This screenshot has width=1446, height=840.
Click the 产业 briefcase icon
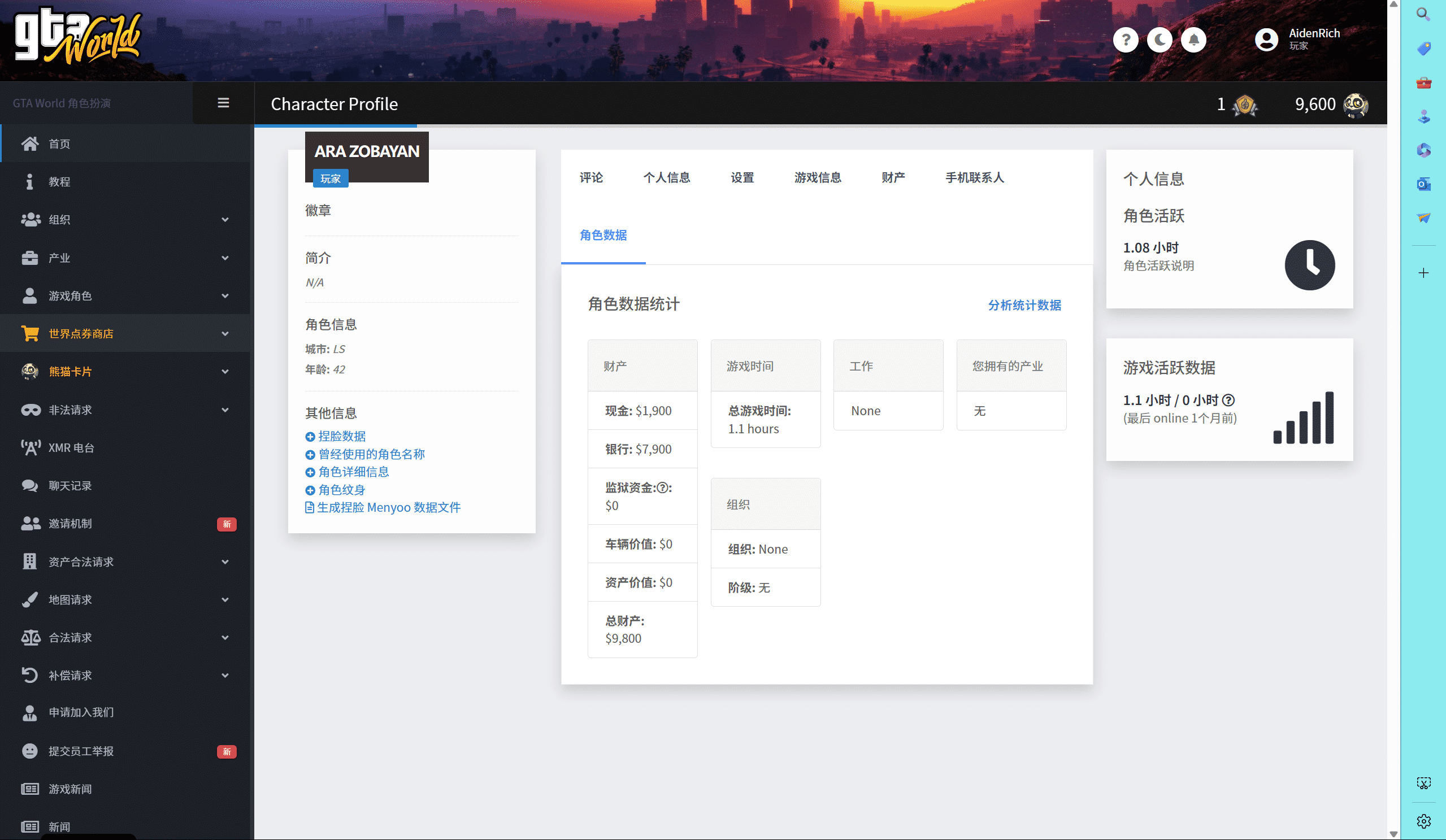click(x=30, y=258)
